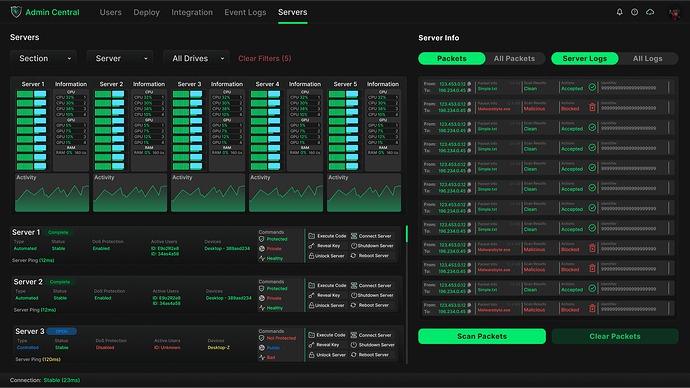Expand the Server filter dropdown
This screenshot has height=388, width=690.
119,59
